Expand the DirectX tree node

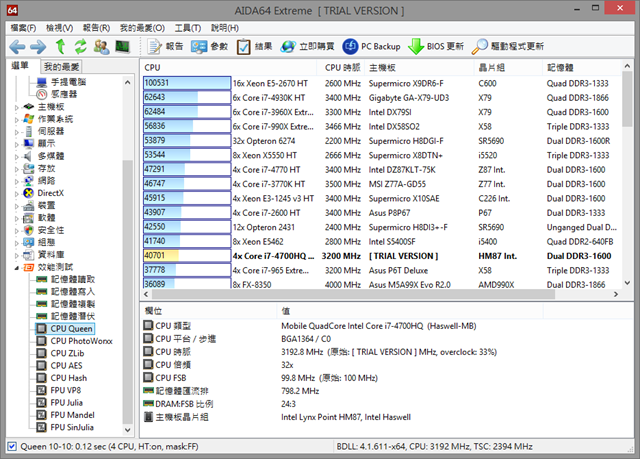pos(16,194)
